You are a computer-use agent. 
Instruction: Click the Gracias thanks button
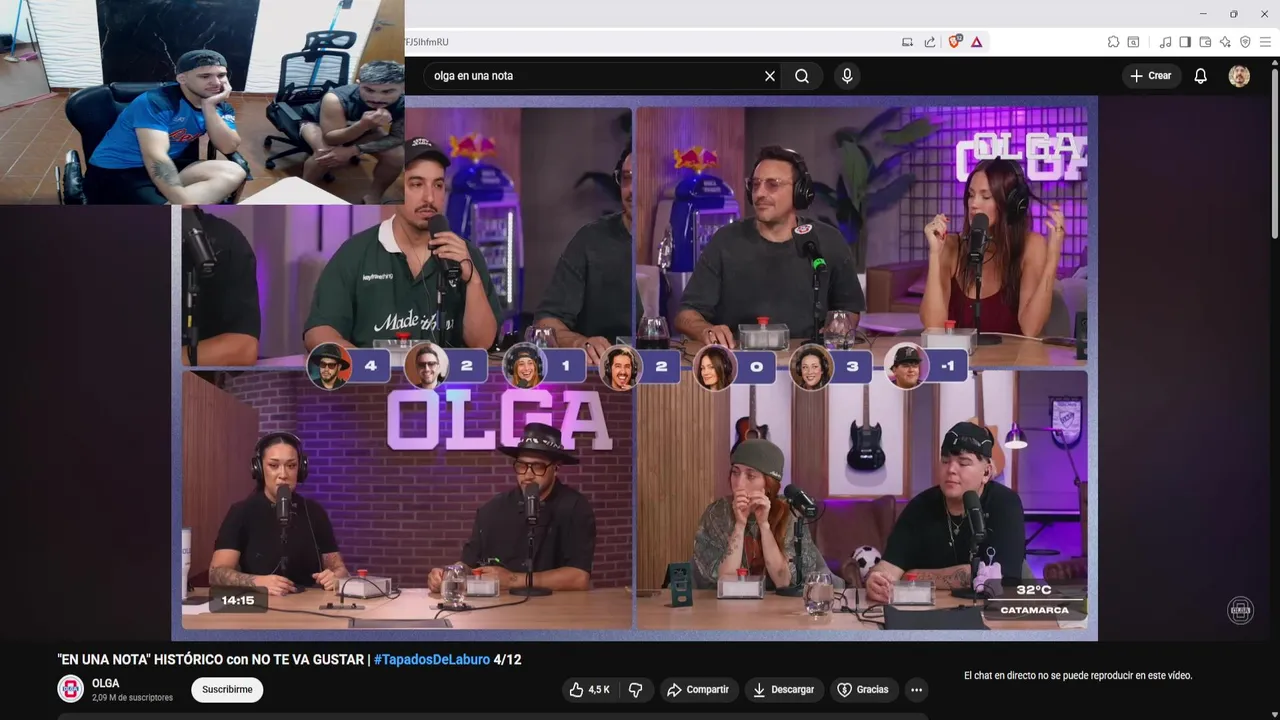tap(863, 690)
